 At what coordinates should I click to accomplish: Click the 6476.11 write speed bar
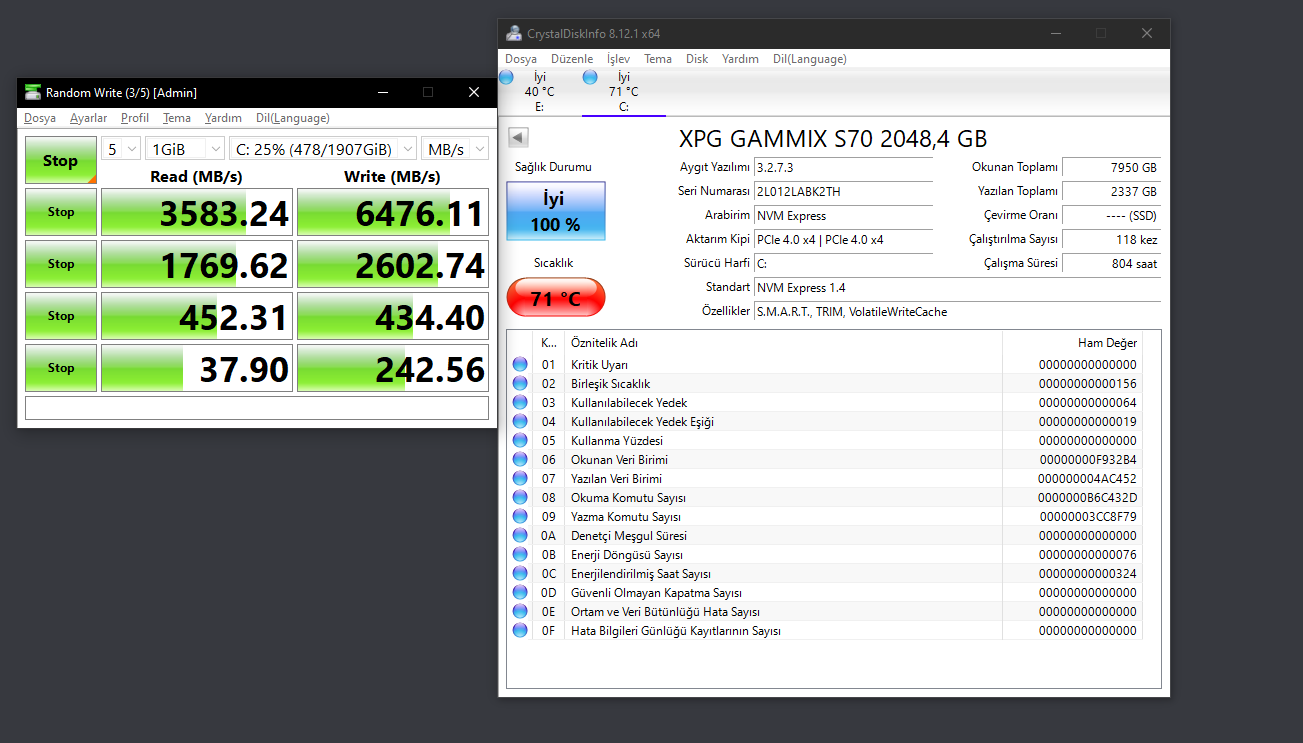click(393, 212)
